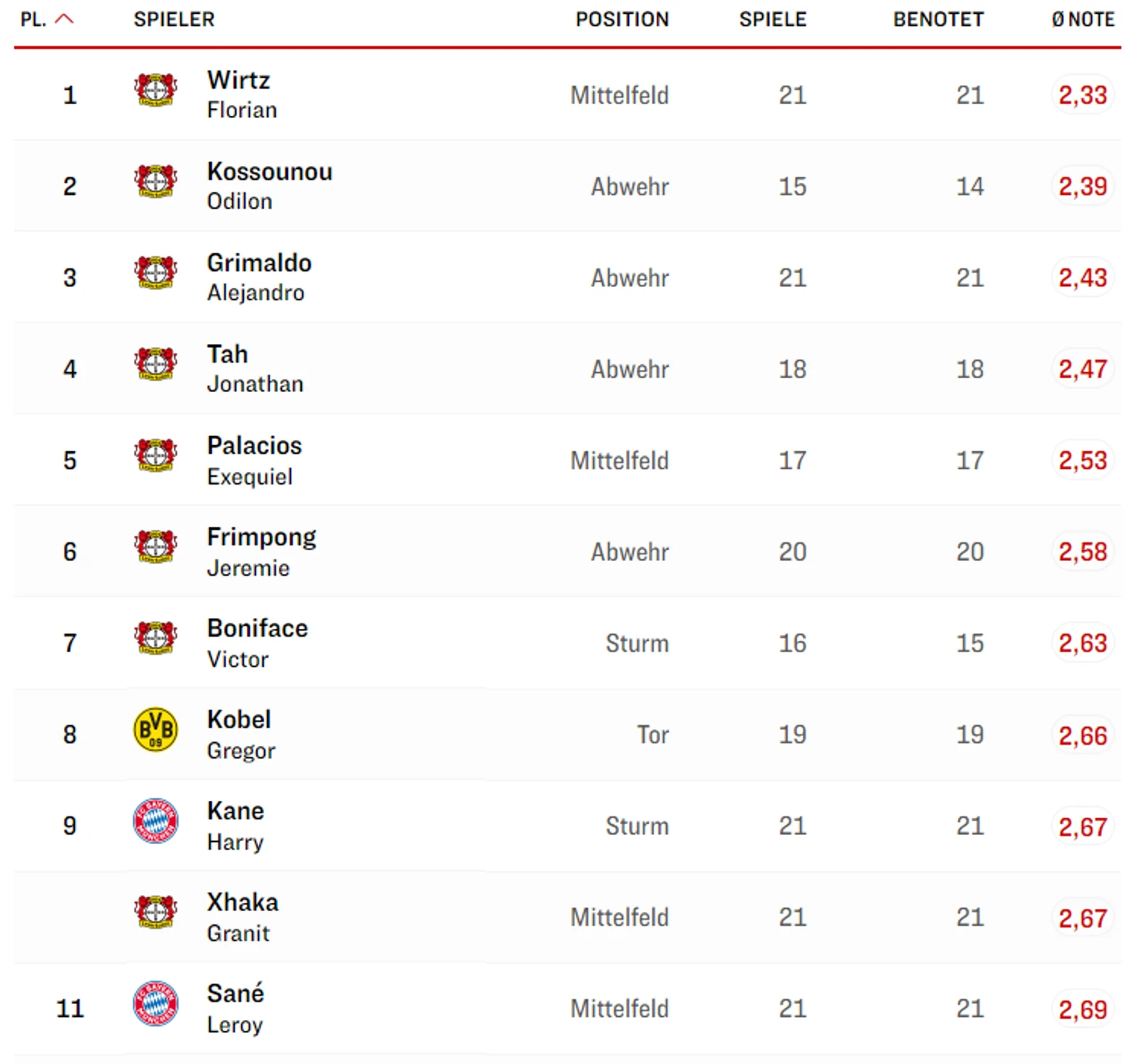Click the Leverkusen crest beside Xhaka
The width and height of the screenshot is (1127, 1064).
[x=155, y=912]
